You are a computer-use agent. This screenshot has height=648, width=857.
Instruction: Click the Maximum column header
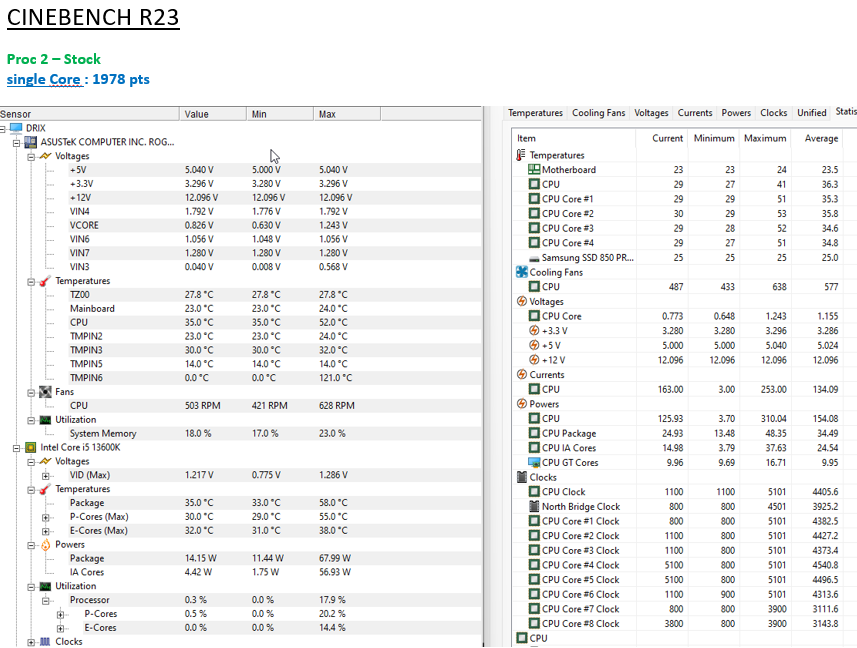765,139
